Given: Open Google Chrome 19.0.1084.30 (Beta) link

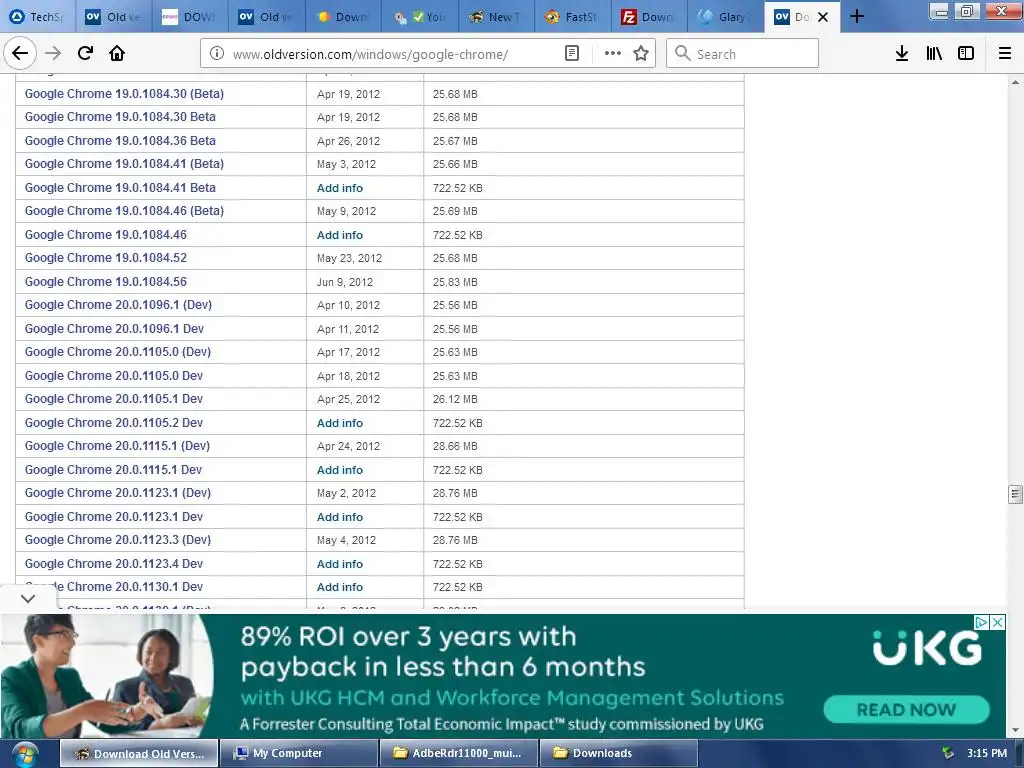Looking at the screenshot, I should tap(124, 93).
